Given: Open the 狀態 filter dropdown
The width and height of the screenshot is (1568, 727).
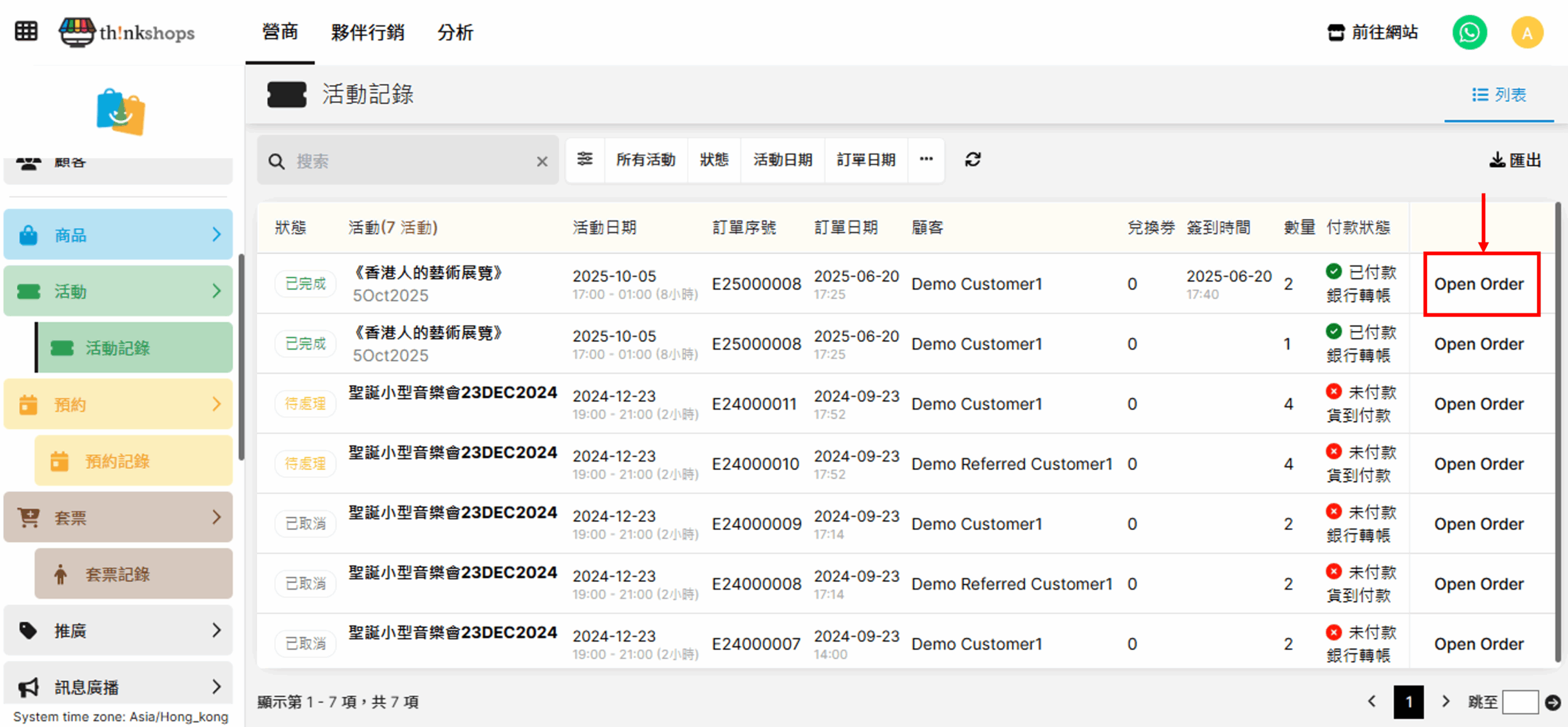Looking at the screenshot, I should tap(714, 160).
